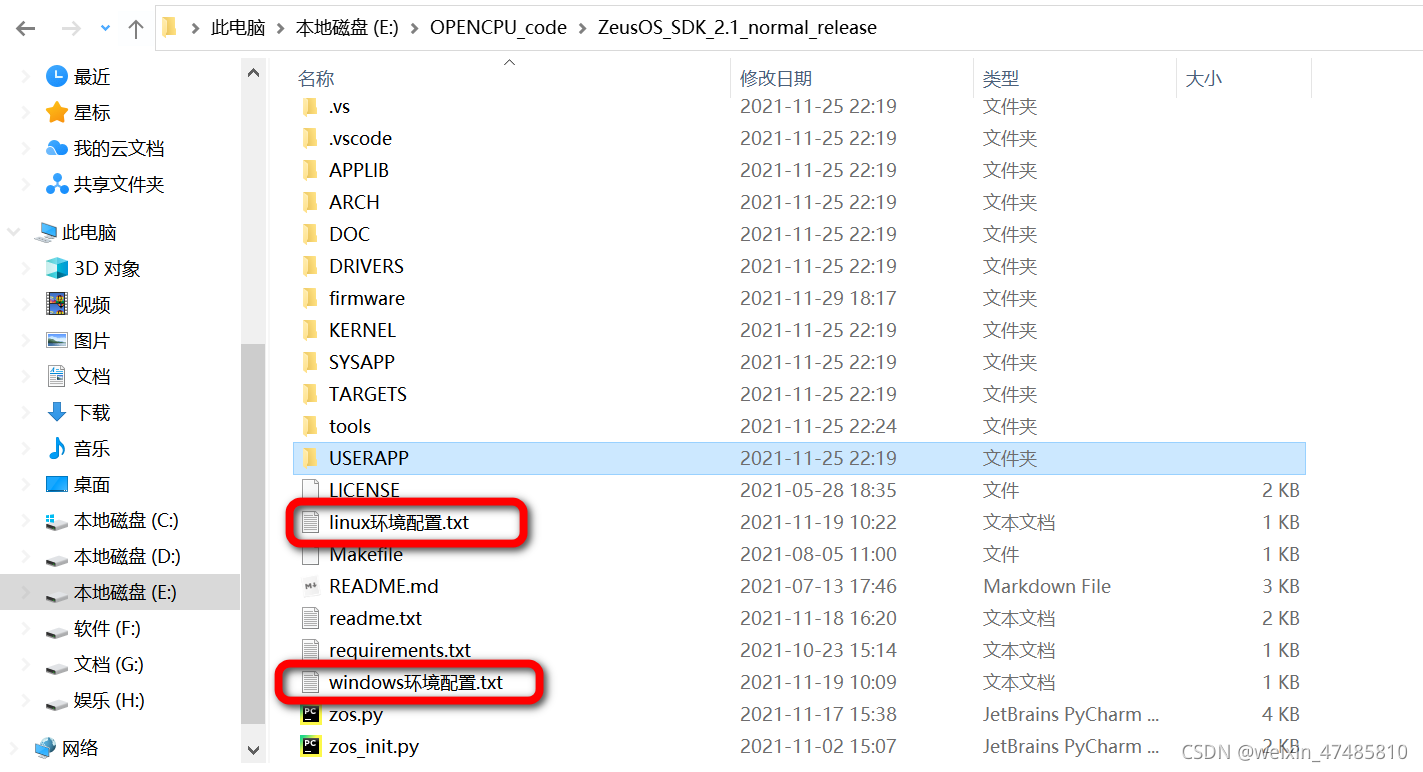
Task: Select windows环境配置.txt file name
Action: [x=416, y=682]
